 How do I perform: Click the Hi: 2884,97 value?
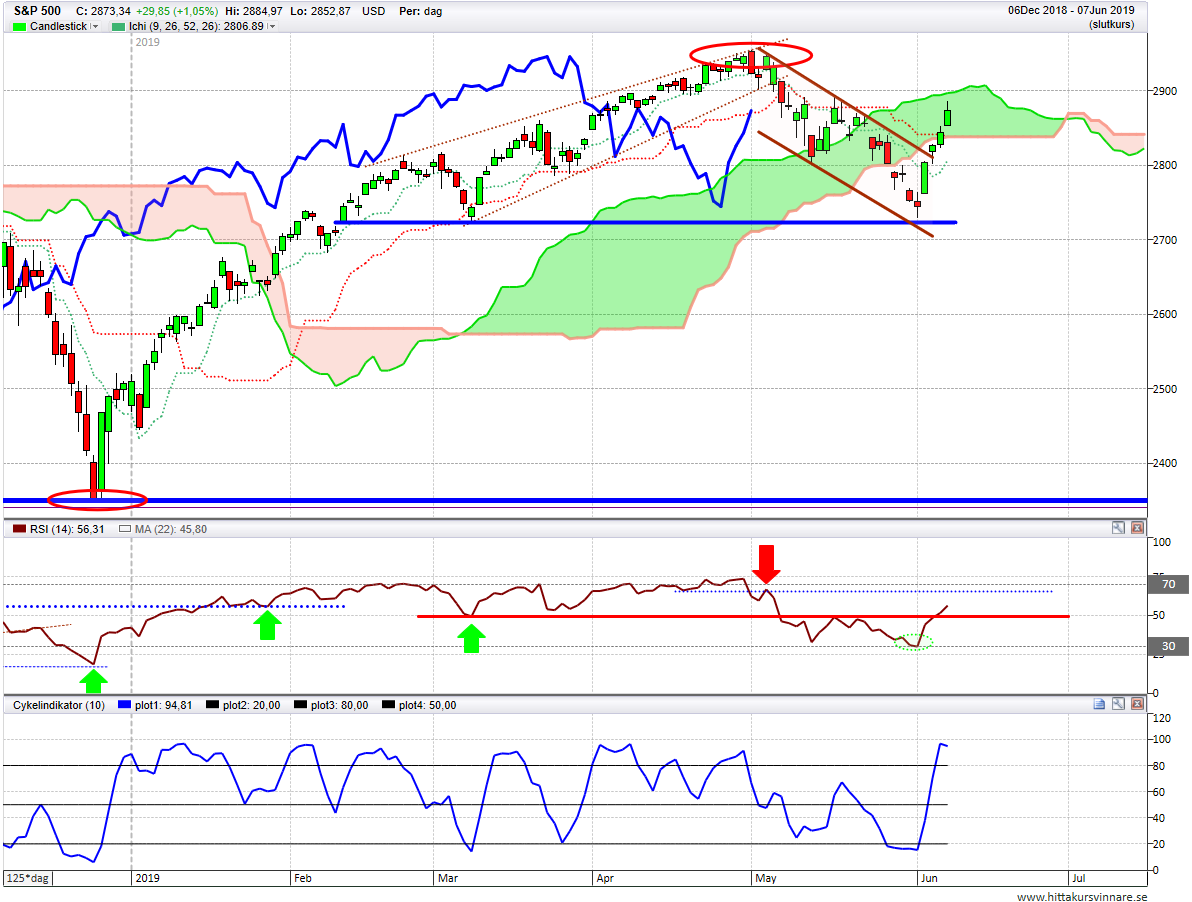point(254,11)
